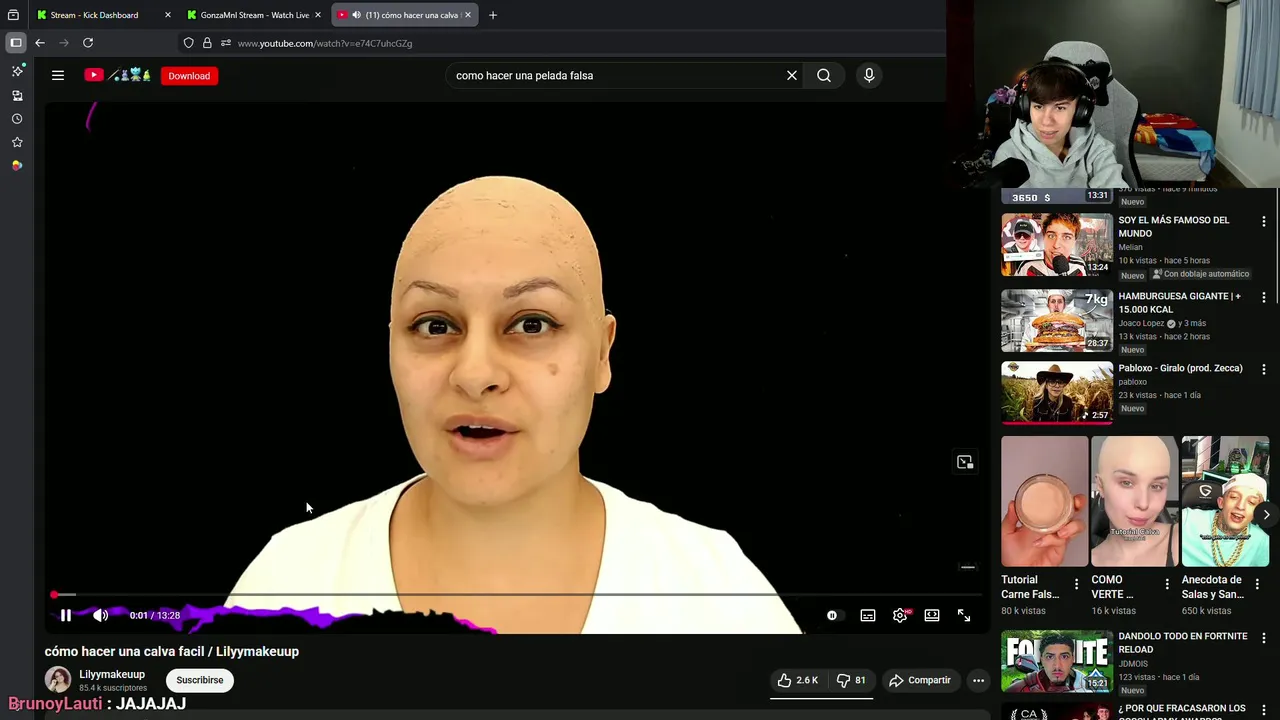
Task: Click the 0:01 / 13:28 time display
Action: 155,615
